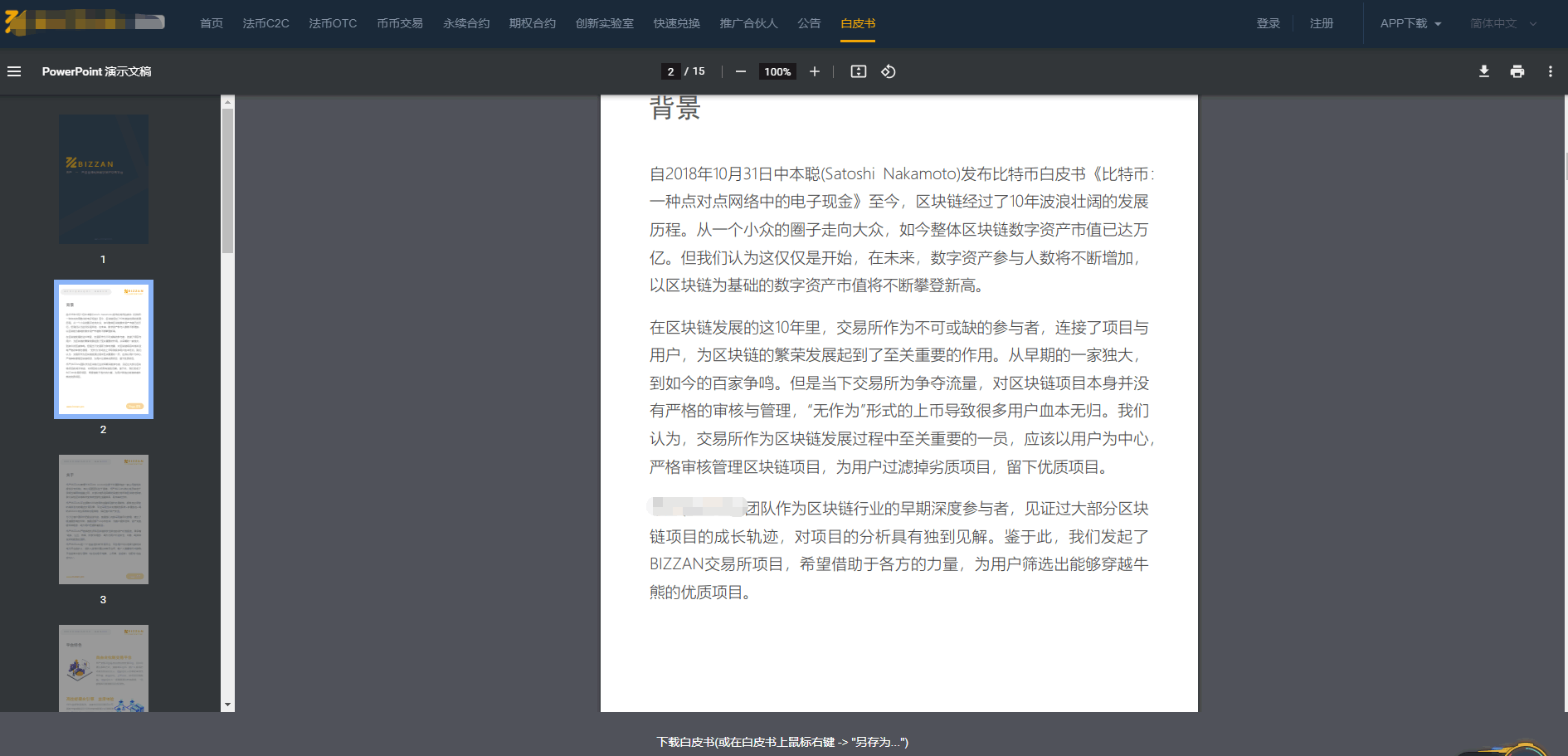Click the fit to page icon
Image resolution: width=1568 pixels, height=756 pixels.
(x=859, y=71)
